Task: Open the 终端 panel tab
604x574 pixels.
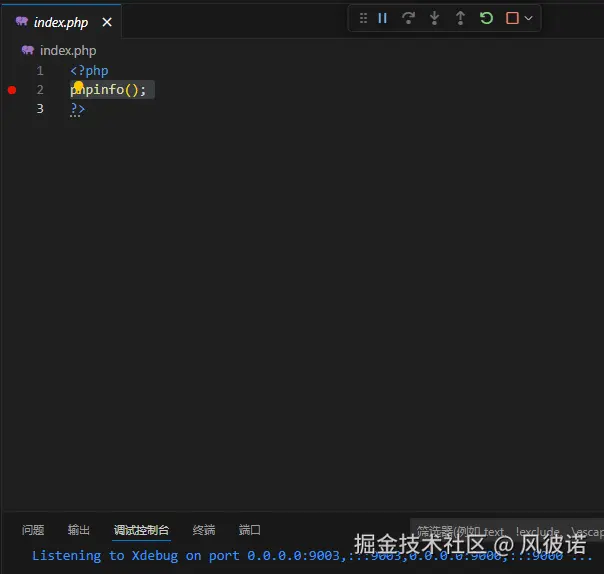Action: 204,530
